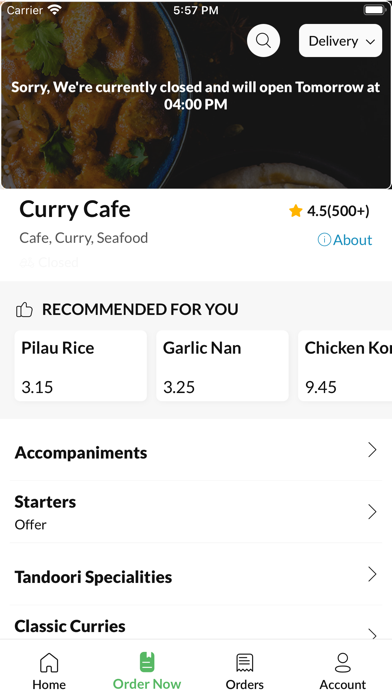Choose the Chicken Korma recommended card
The width and height of the screenshot is (392, 696).
(345, 366)
